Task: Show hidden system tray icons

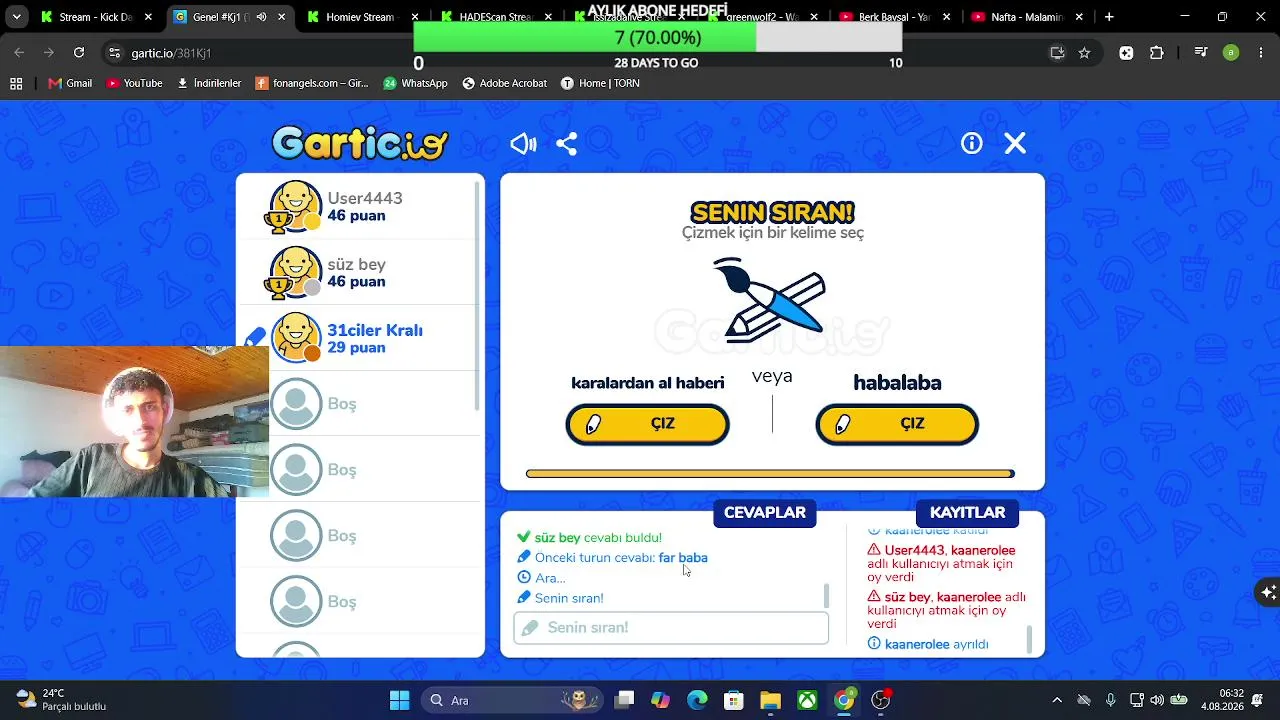Action: tap(1057, 700)
